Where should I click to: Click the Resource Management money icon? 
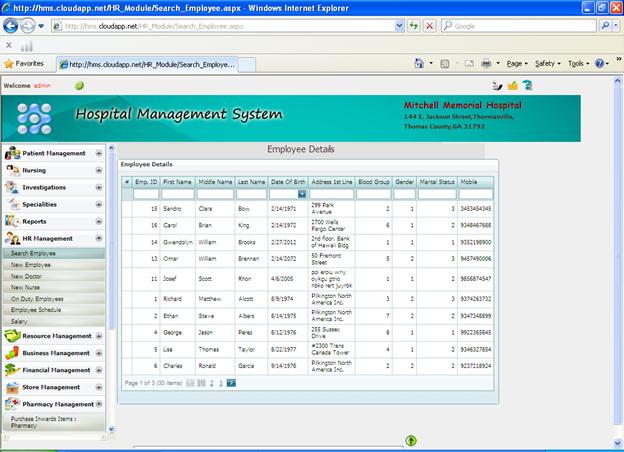click(x=13, y=336)
